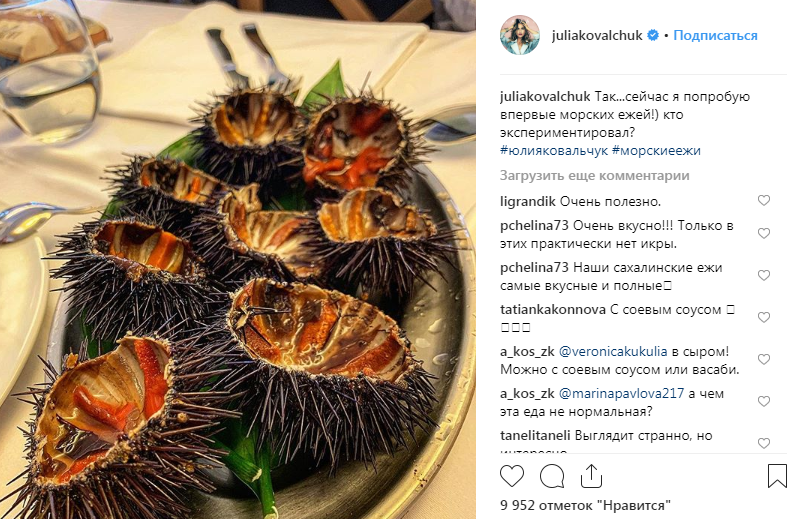Open the @marinapavlova217 mention
The height and width of the screenshot is (519, 790).
(x=621, y=394)
